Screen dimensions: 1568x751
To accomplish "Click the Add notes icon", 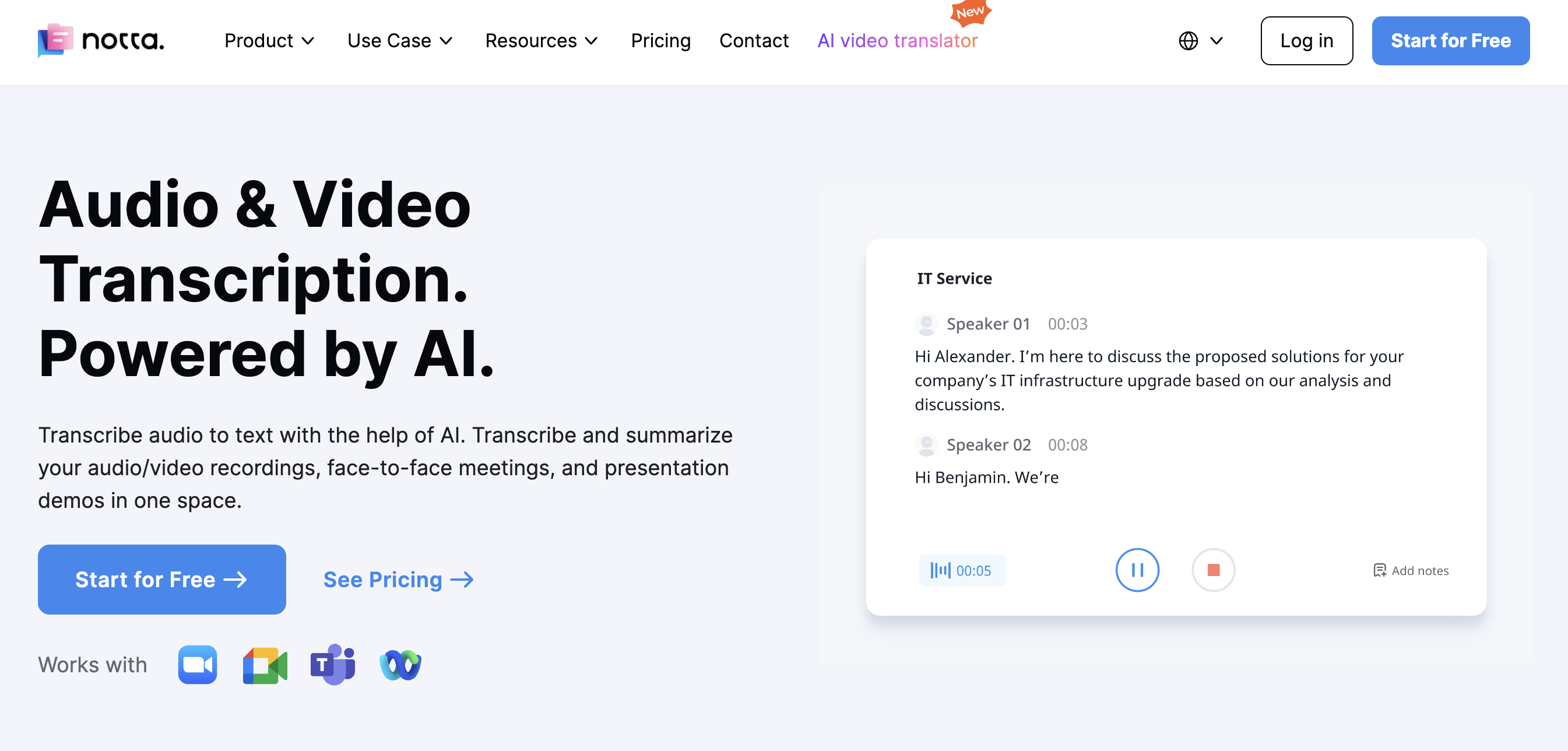I will point(1379,570).
